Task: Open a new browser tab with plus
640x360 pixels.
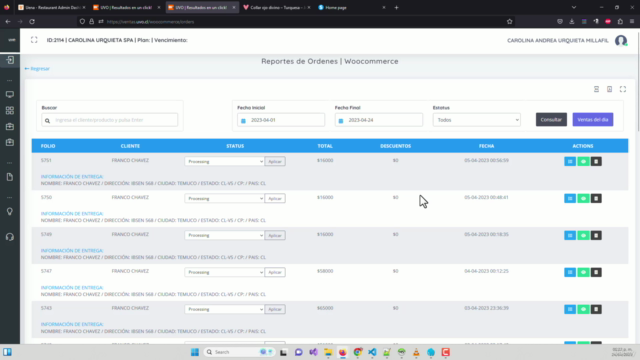Action: (396, 7)
